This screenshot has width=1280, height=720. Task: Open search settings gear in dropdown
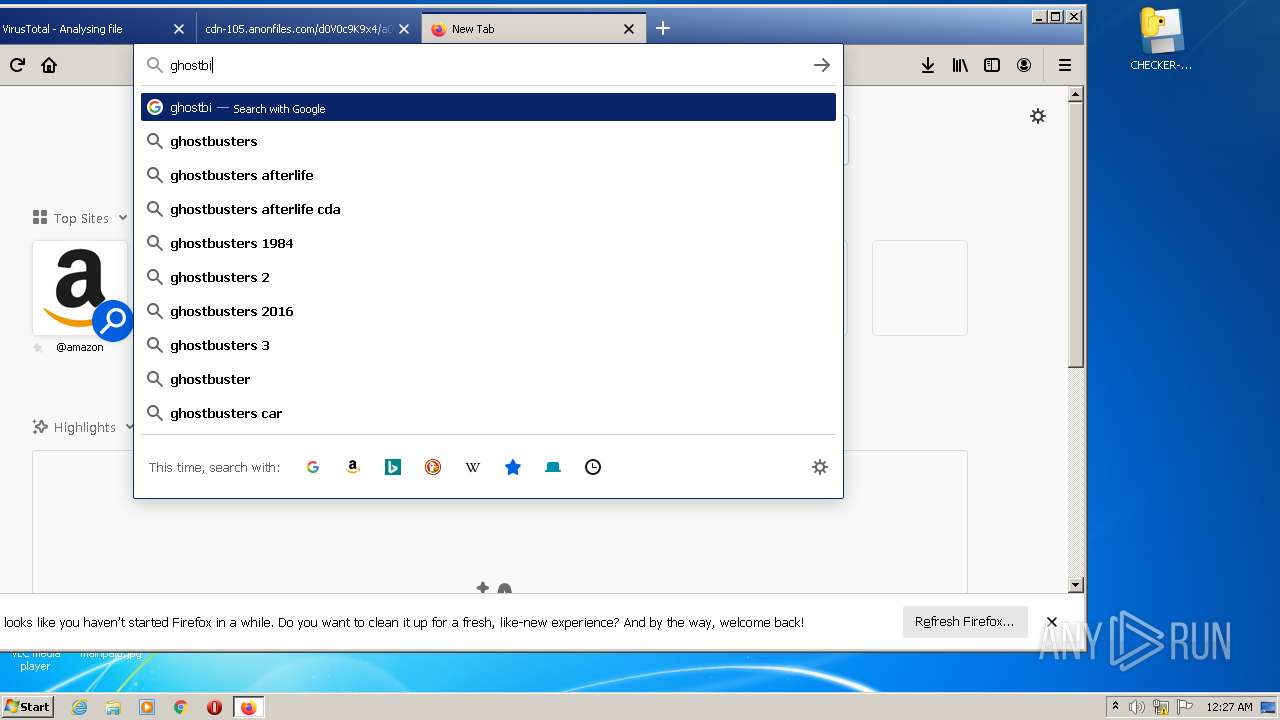[x=820, y=467]
